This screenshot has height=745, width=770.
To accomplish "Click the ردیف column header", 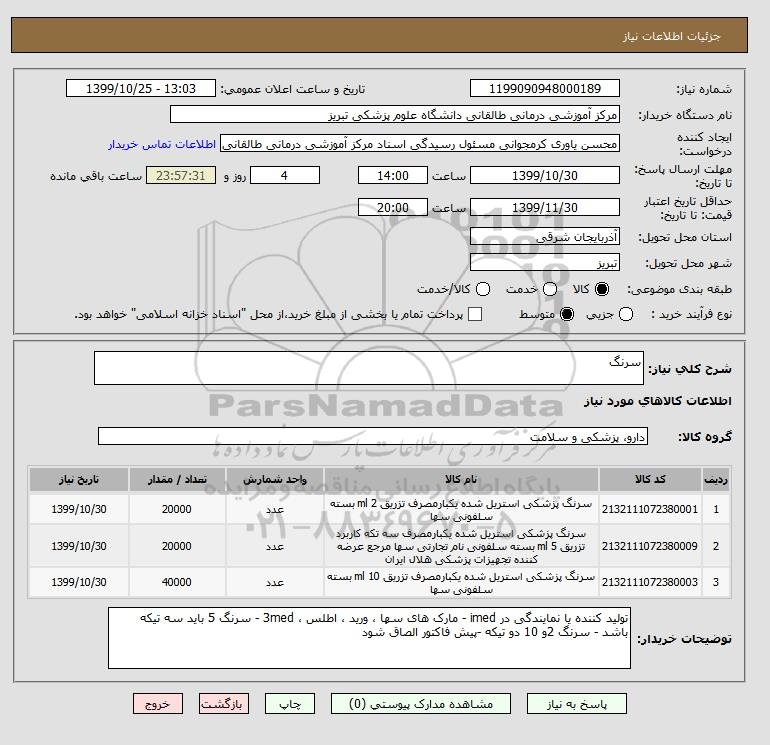I will click(716, 479).
